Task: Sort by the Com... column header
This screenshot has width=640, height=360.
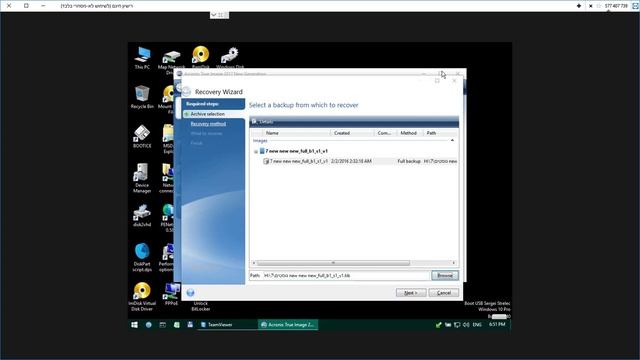Action: coord(386,133)
